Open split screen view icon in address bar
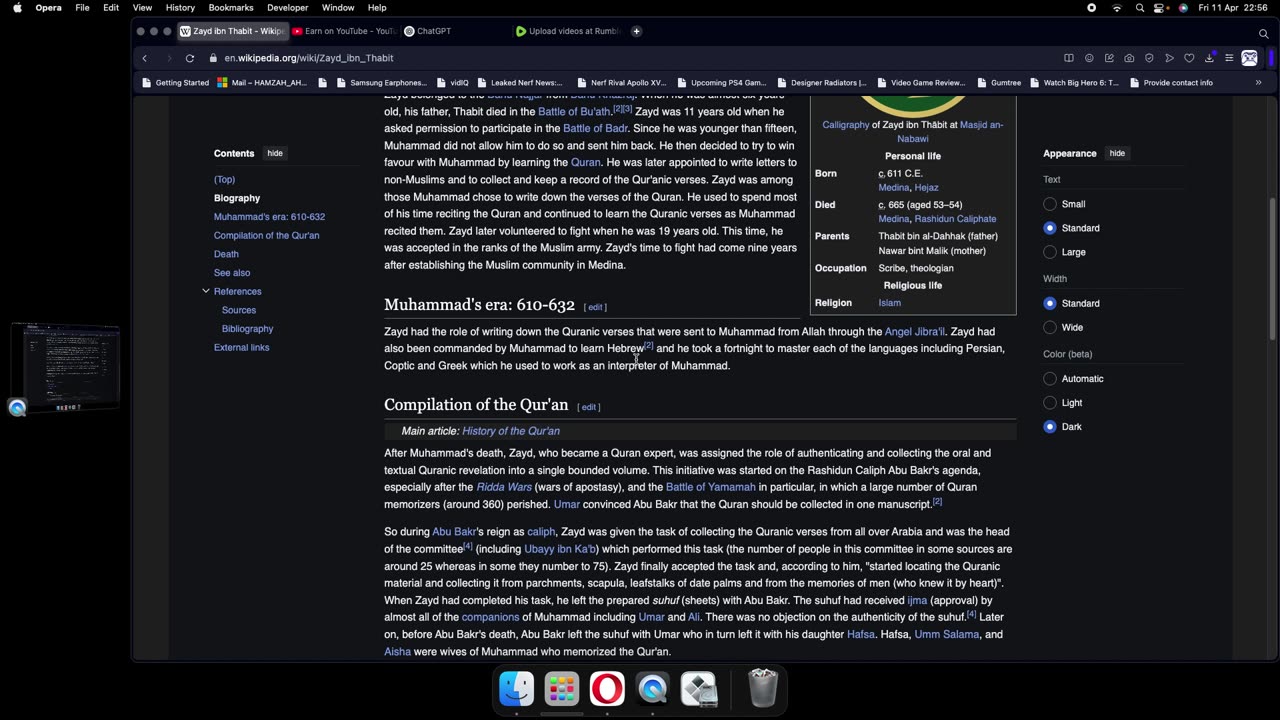The width and height of the screenshot is (1280, 720). point(1069,58)
